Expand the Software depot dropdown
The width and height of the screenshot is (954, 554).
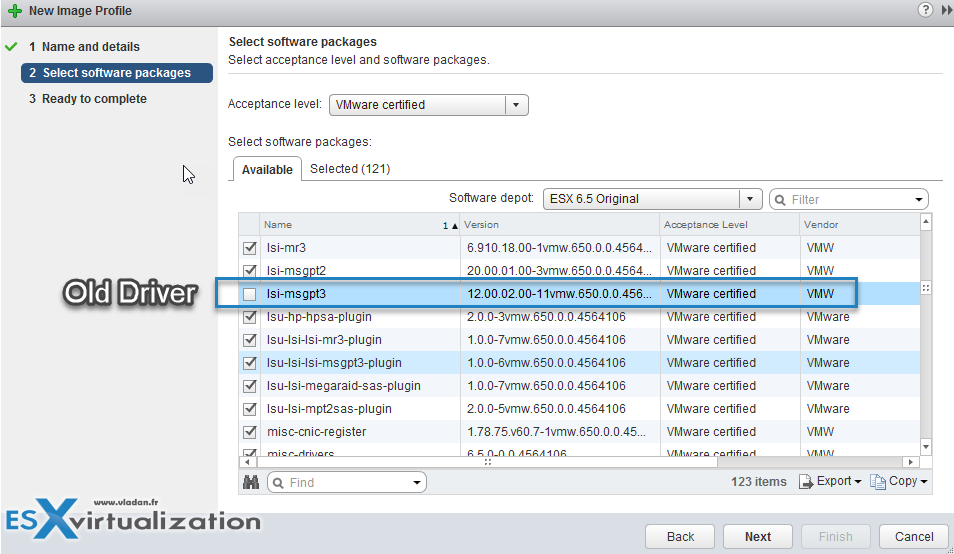coord(751,199)
